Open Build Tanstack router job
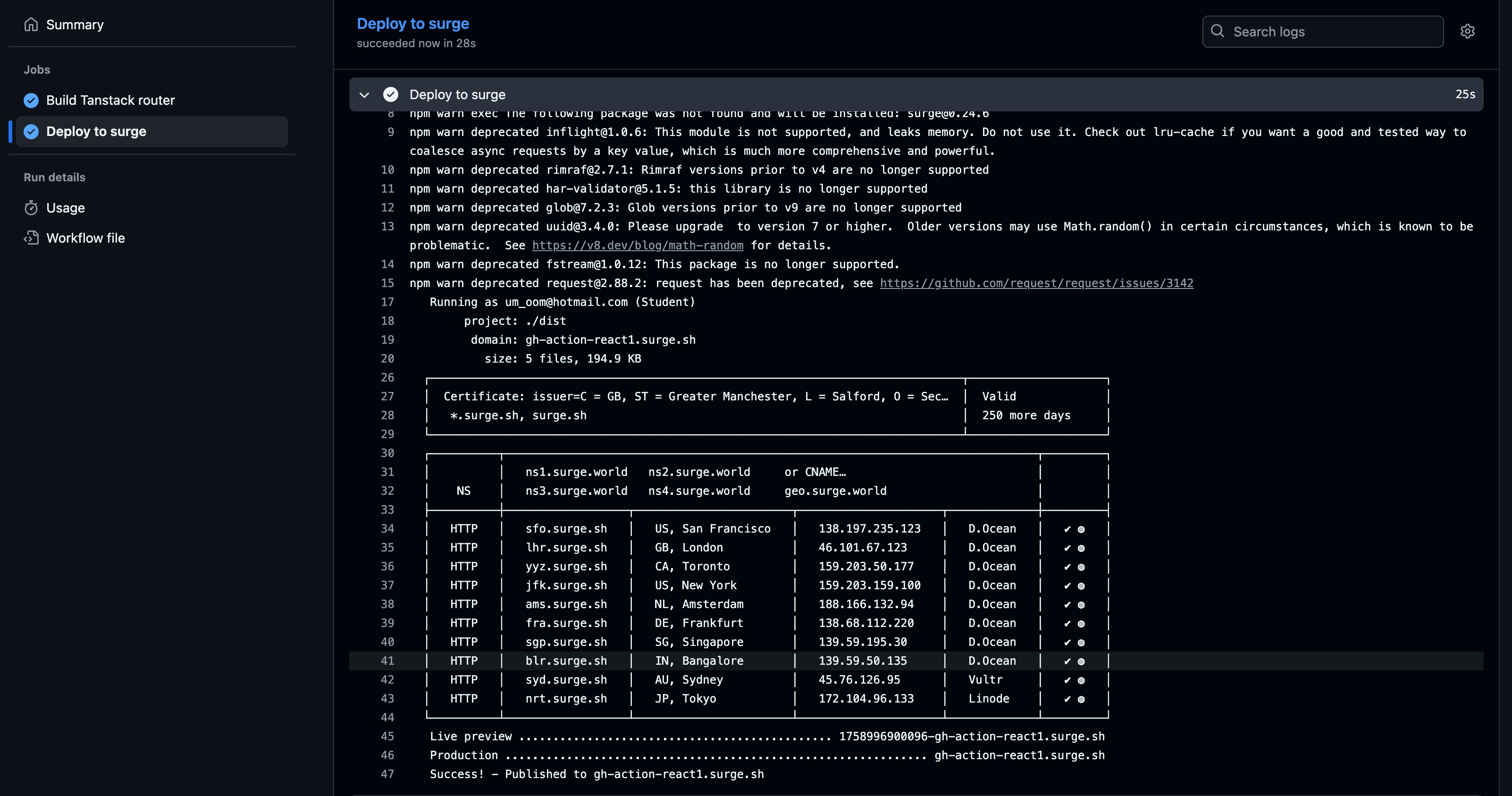Screen dimensions: 1512x796 pos(110,101)
